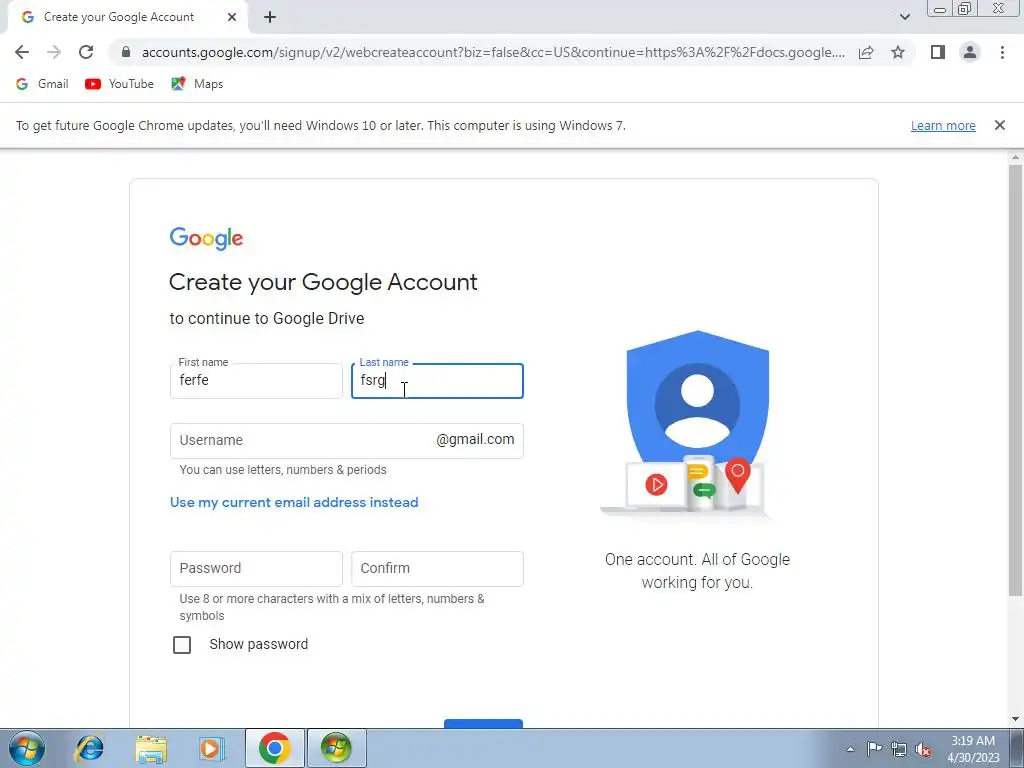This screenshot has width=1024, height=768.
Task: Click the share page icon in the address bar
Action: [866, 52]
